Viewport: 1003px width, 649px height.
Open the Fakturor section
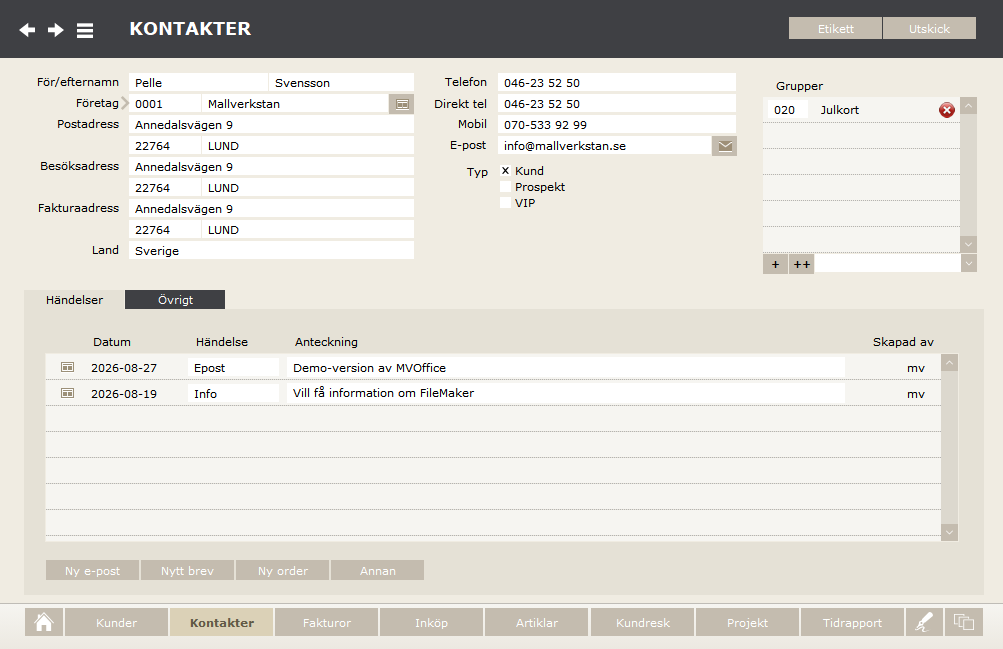click(x=327, y=622)
